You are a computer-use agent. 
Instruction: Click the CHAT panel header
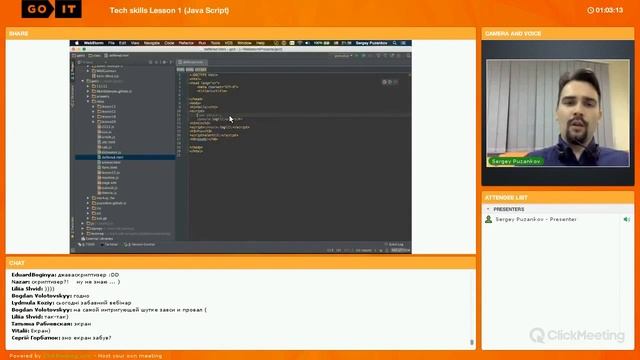pyautogui.click(x=241, y=263)
